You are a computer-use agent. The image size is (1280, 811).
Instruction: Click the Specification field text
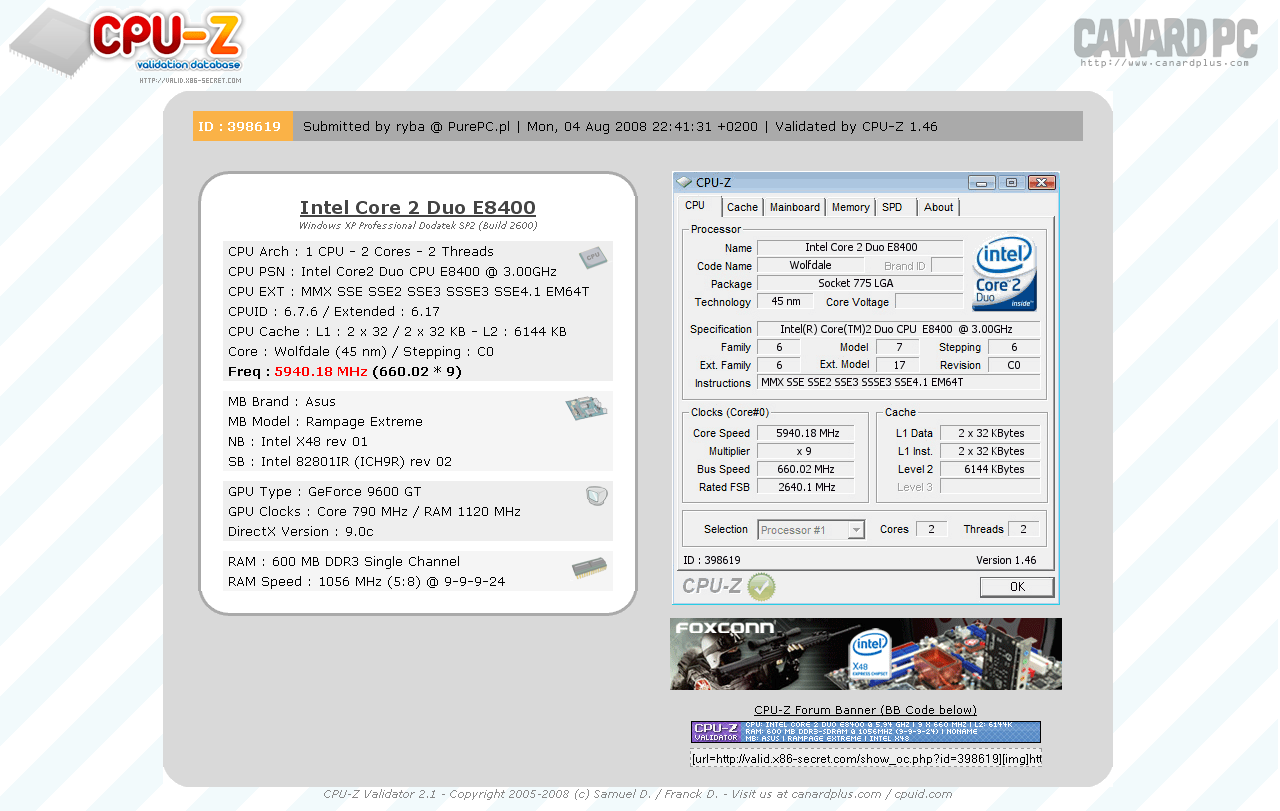pyautogui.click(x=898, y=329)
